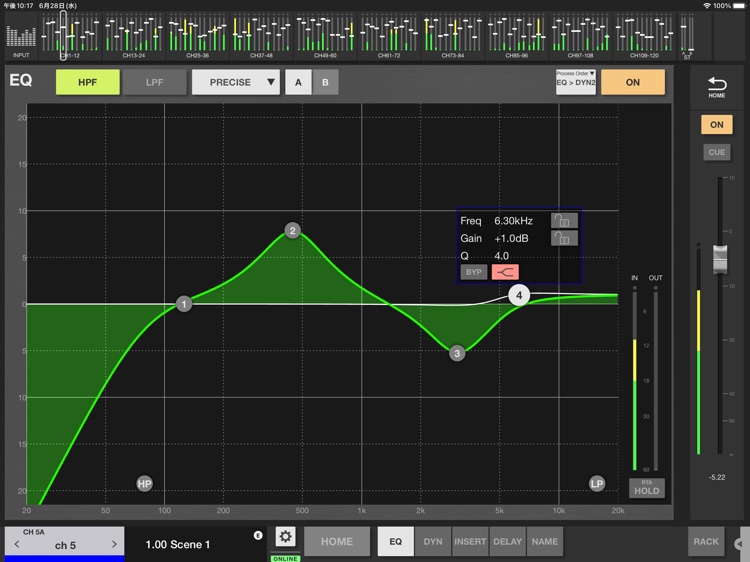Image resolution: width=750 pixels, height=562 pixels.
Task: Switch to the HOME tab
Action: click(x=337, y=541)
